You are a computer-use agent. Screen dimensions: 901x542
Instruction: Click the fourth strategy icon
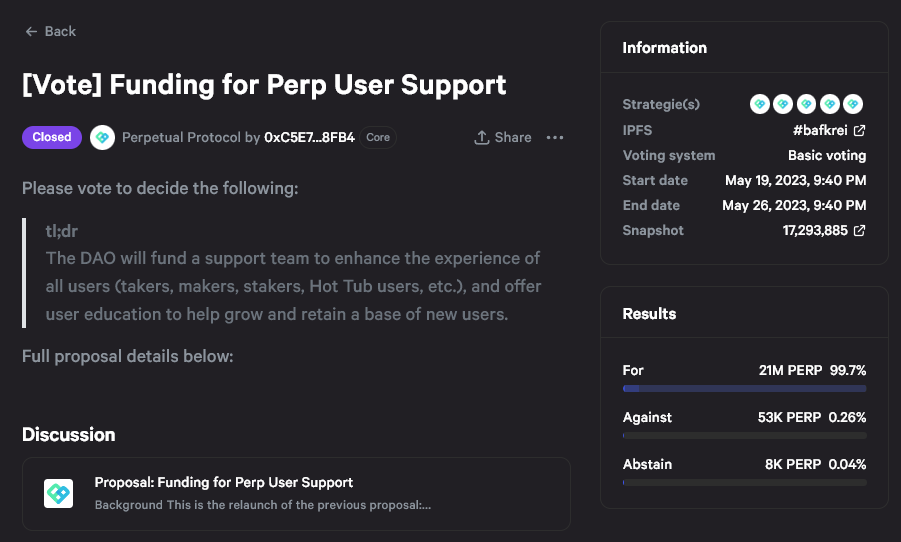coord(829,104)
